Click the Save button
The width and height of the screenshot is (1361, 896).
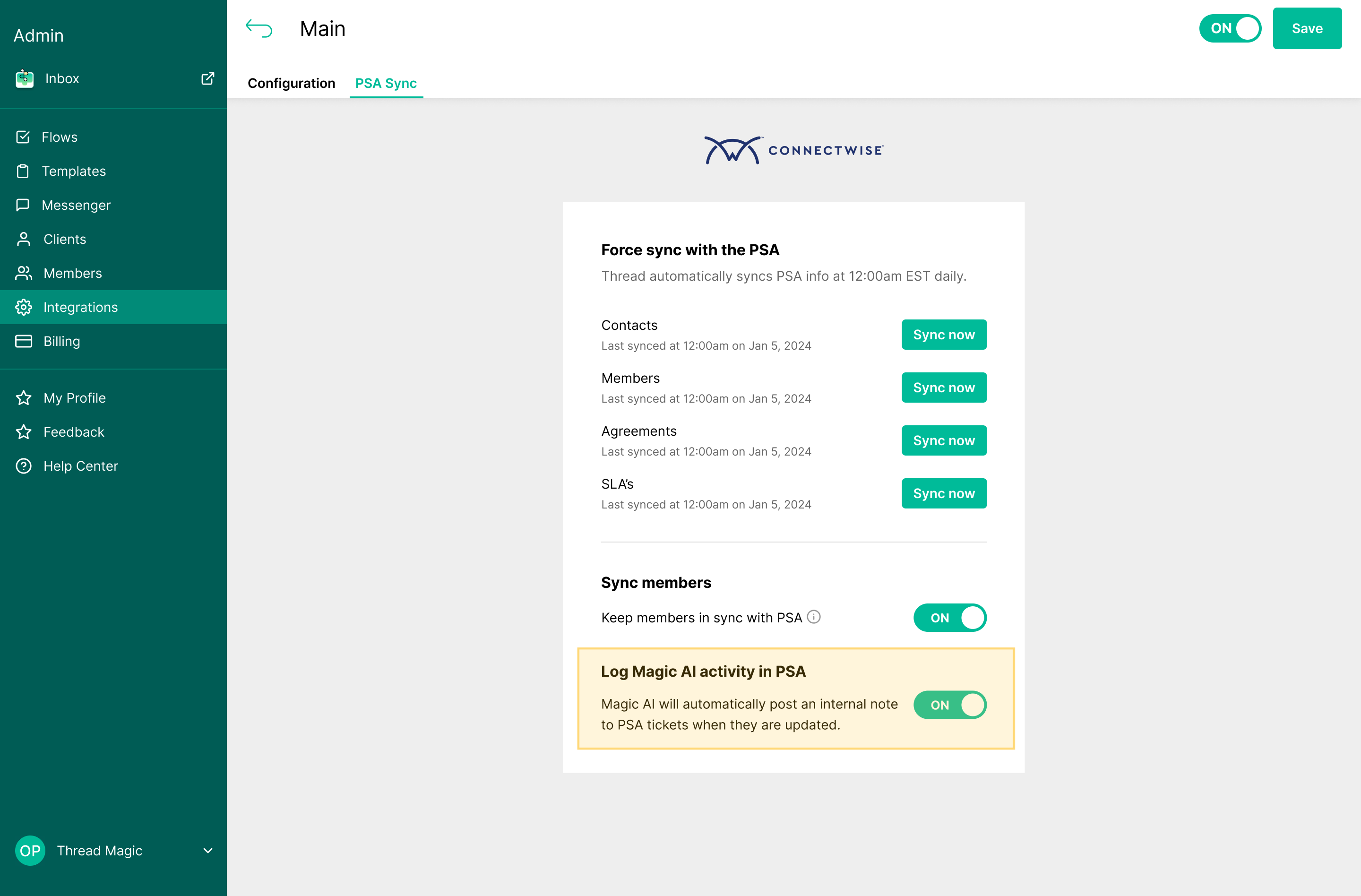(x=1307, y=28)
